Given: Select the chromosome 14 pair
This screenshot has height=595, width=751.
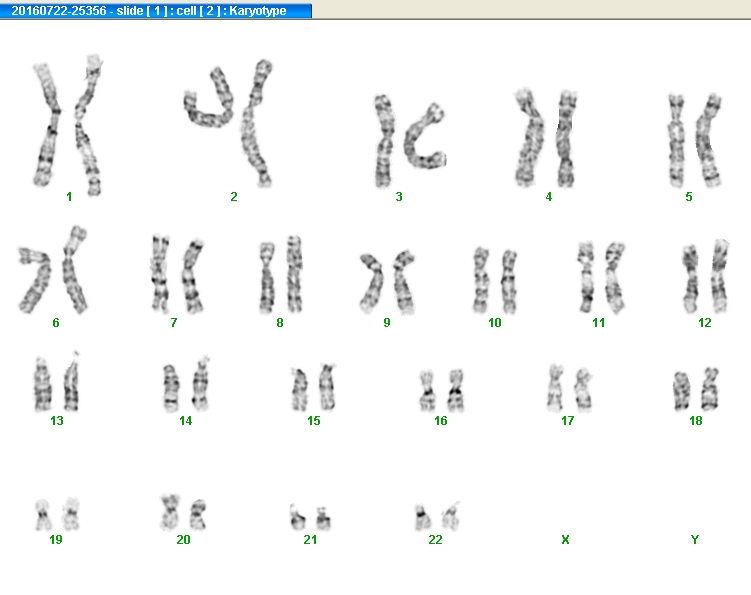Looking at the screenshot, I should (186, 384).
